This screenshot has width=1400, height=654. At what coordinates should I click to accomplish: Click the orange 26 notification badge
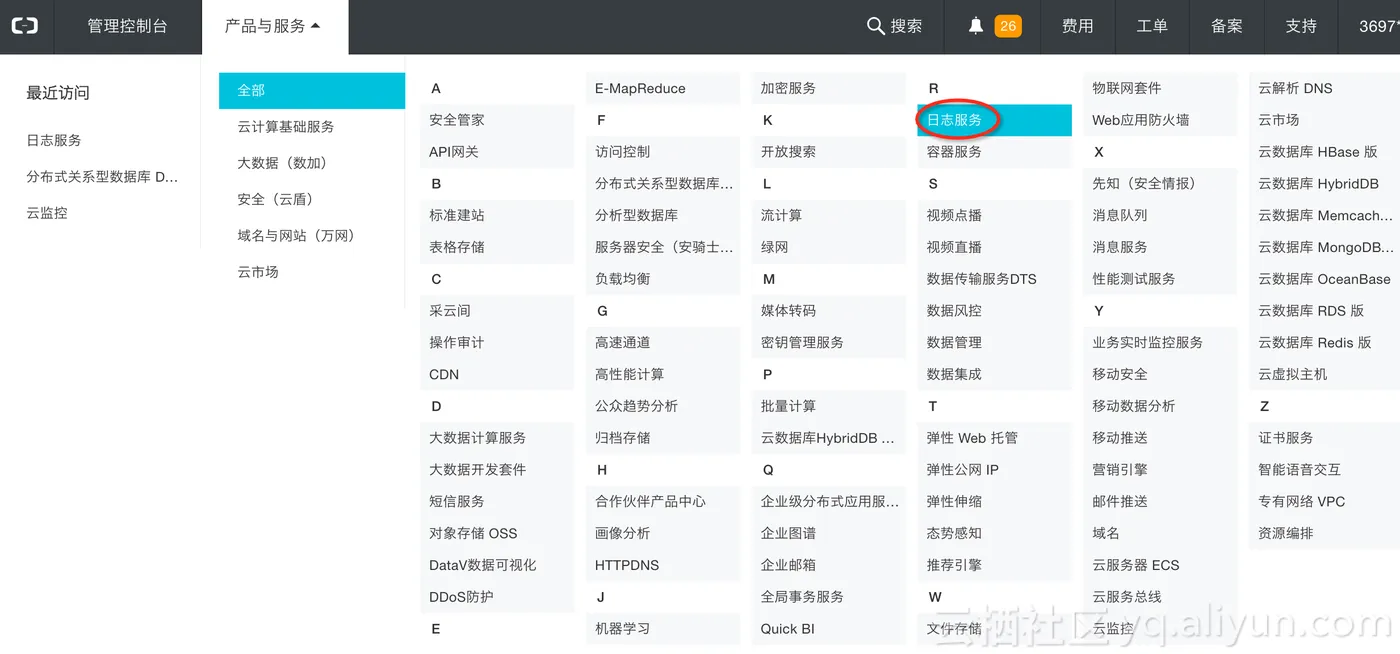(x=1008, y=26)
